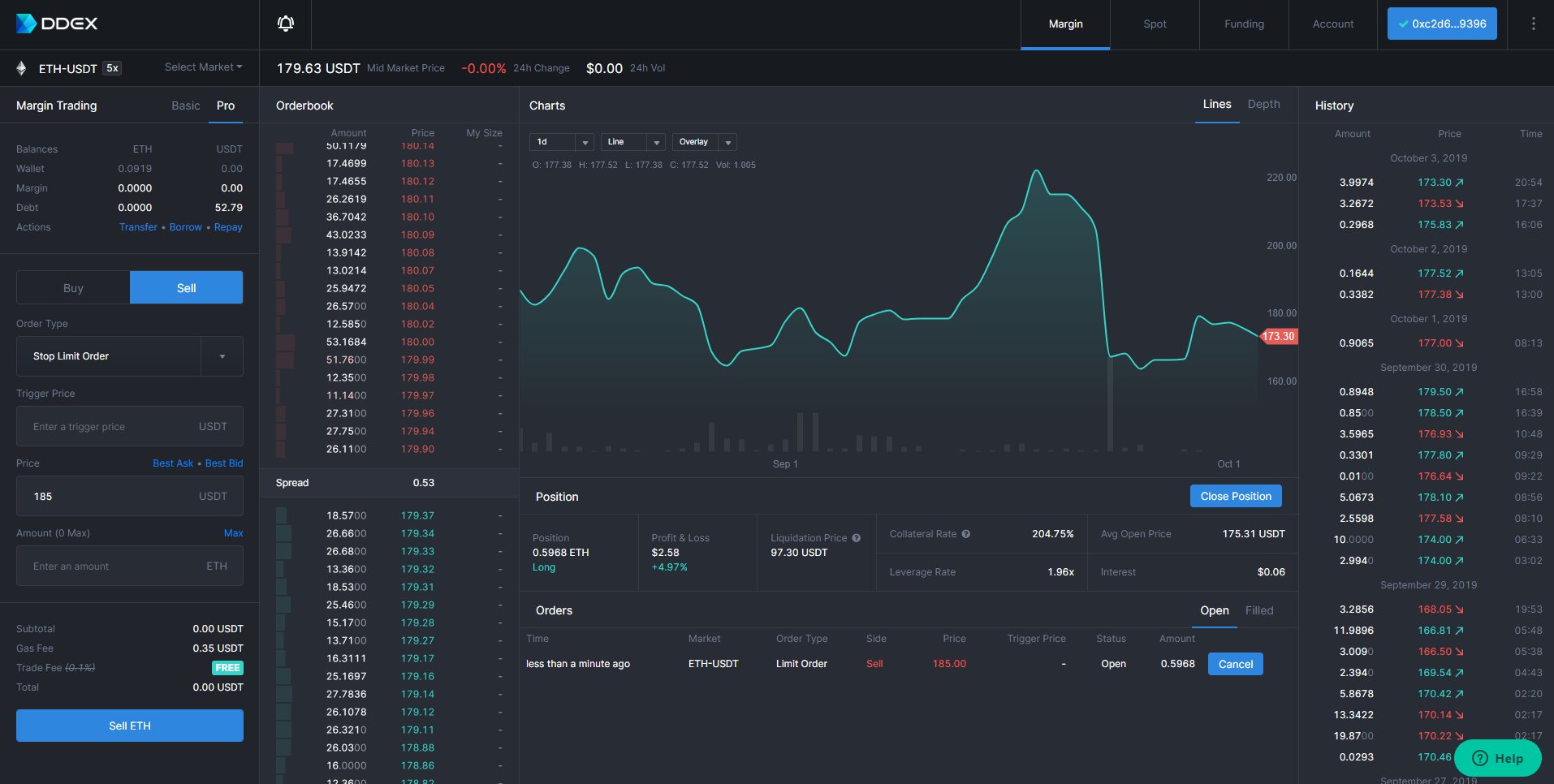Expand the Select Market dropdown
The image size is (1554, 784).
click(x=203, y=67)
